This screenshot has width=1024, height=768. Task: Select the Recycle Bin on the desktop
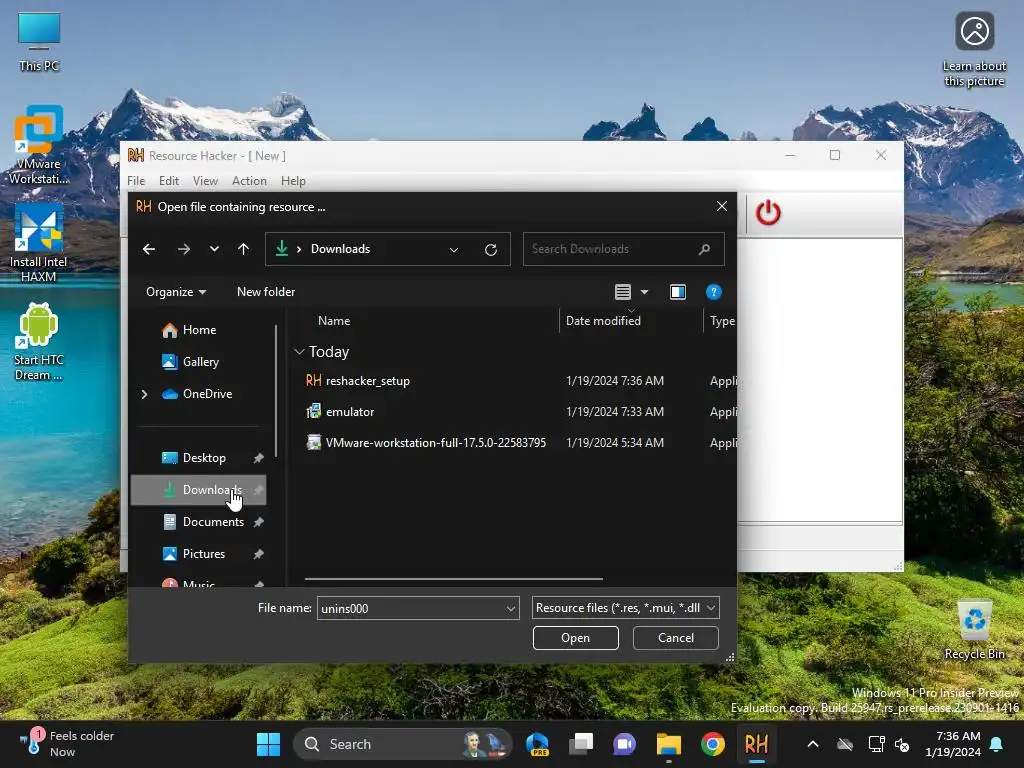point(974,630)
